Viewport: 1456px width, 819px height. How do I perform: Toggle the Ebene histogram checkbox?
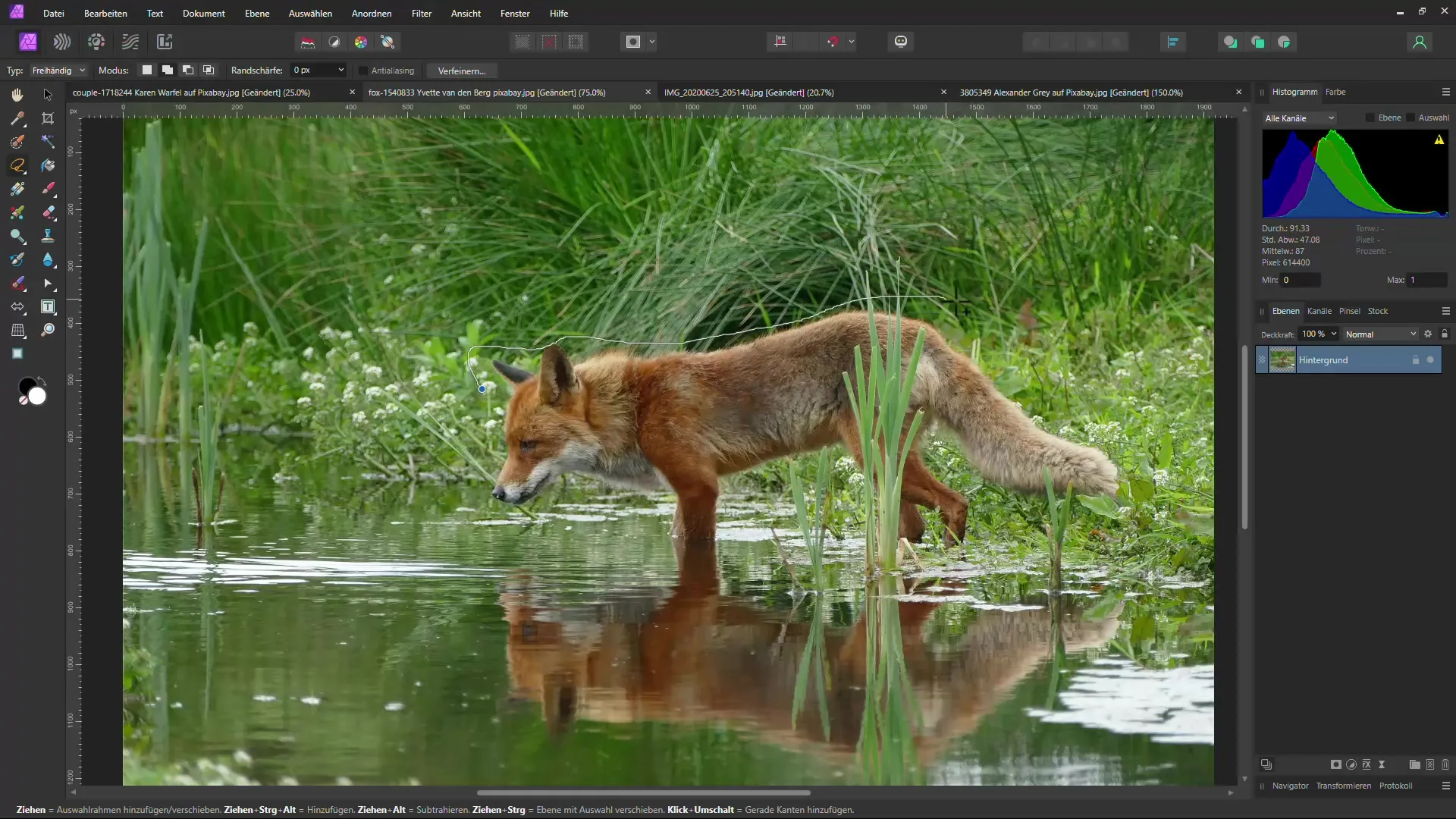coord(1370,118)
